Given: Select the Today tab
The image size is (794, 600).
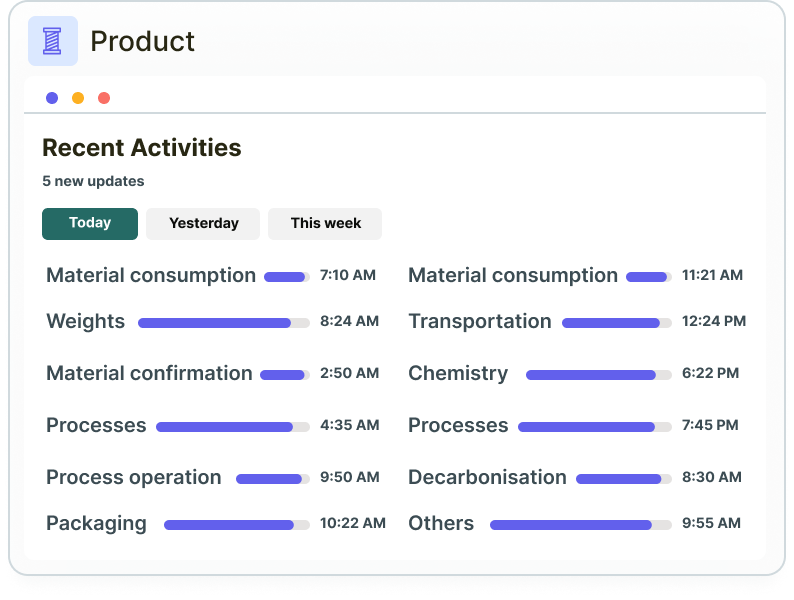Looking at the screenshot, I should [x=90, y=223].
